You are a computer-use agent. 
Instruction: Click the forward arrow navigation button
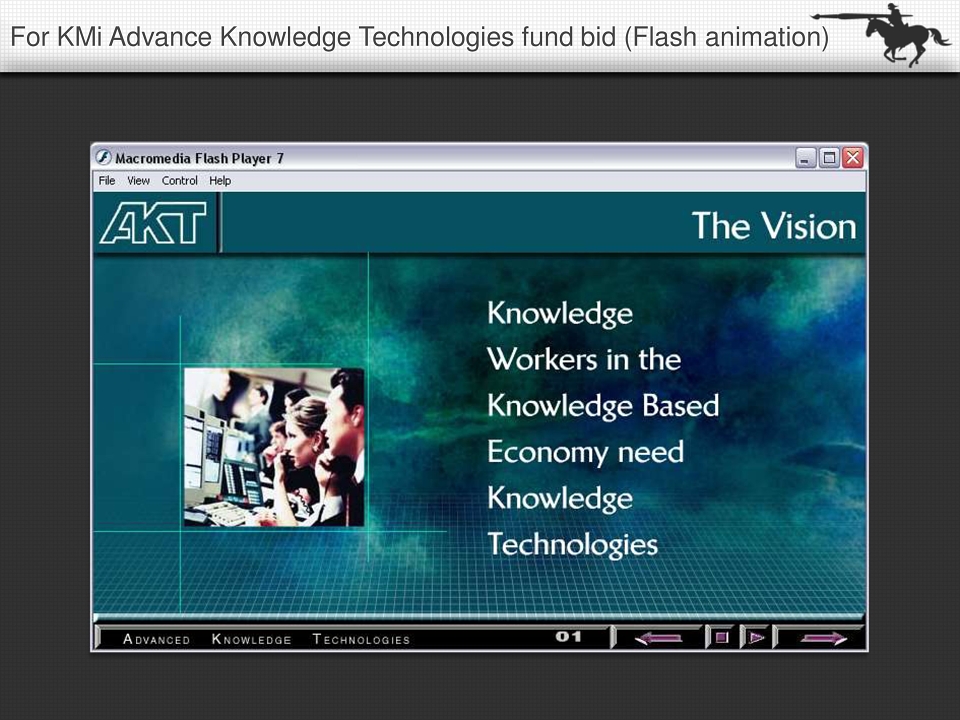coord(823,638)
